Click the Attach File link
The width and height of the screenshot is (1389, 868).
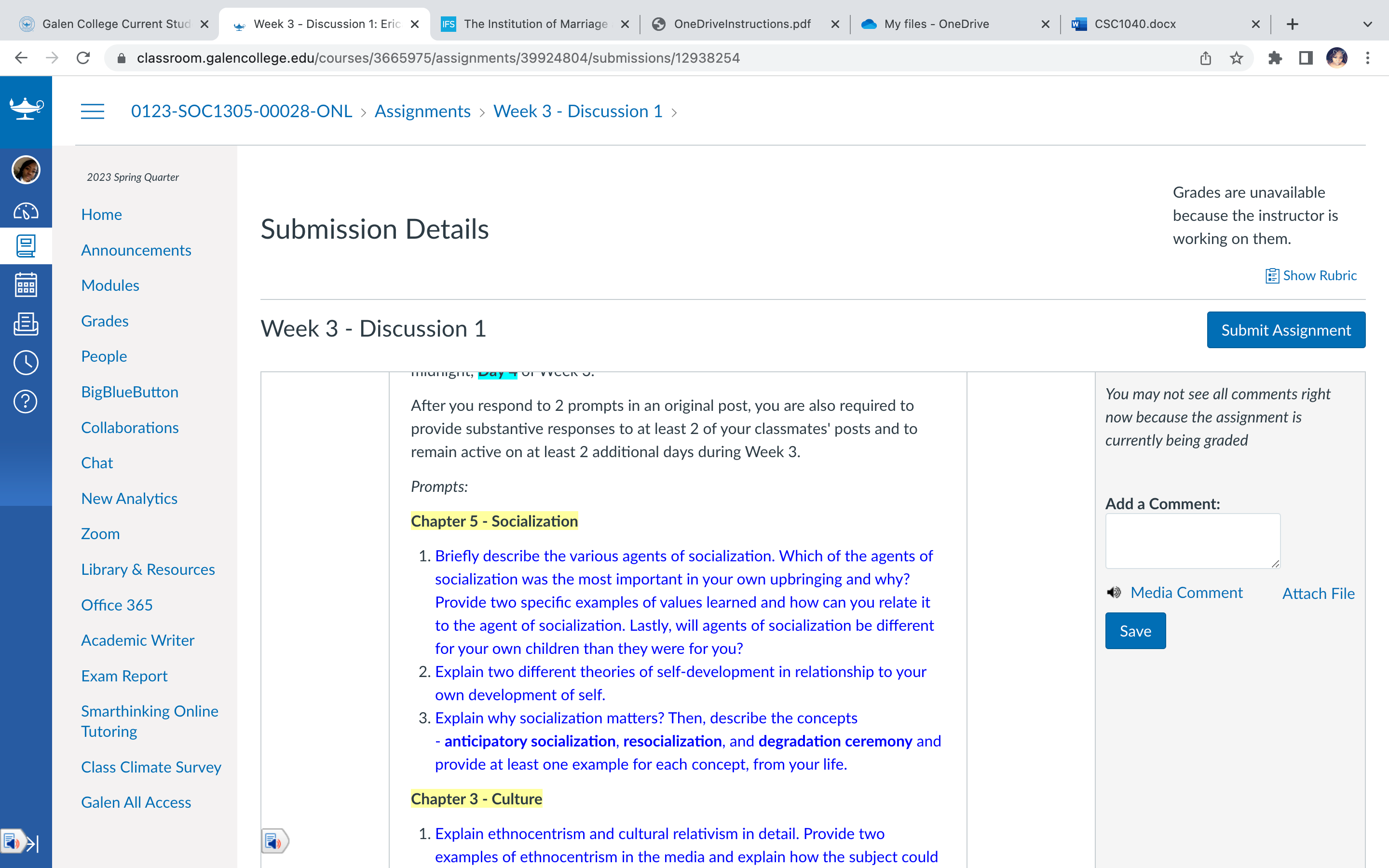click(x=1319, y=594)
